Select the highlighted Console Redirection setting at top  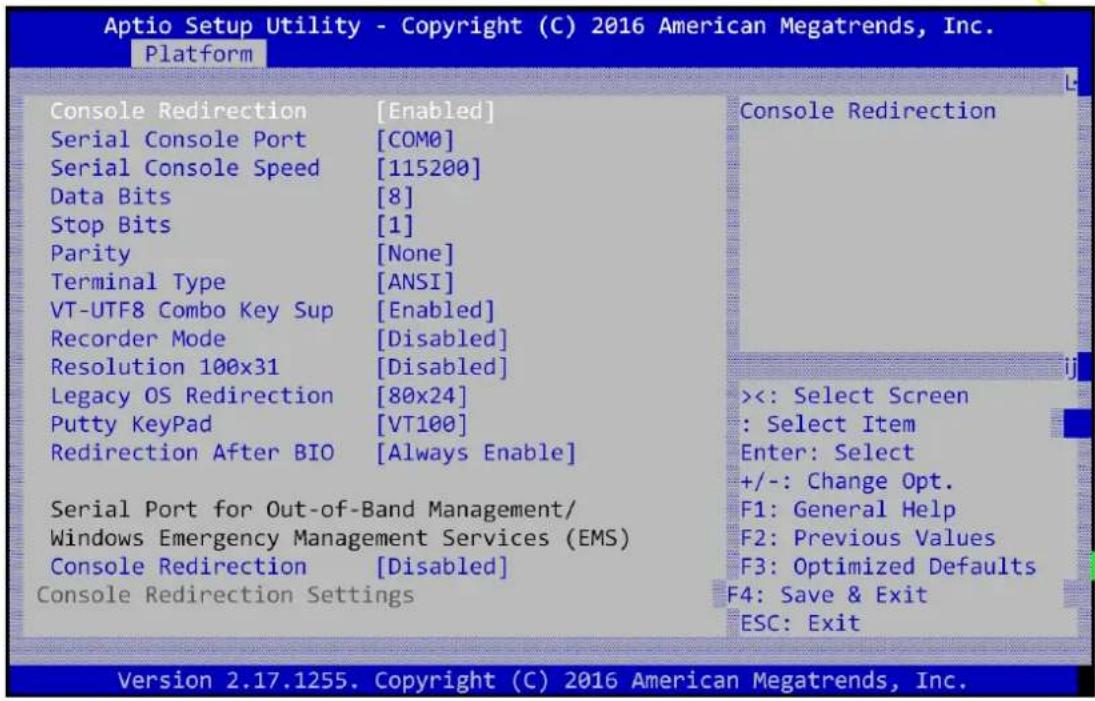(178, 111)
